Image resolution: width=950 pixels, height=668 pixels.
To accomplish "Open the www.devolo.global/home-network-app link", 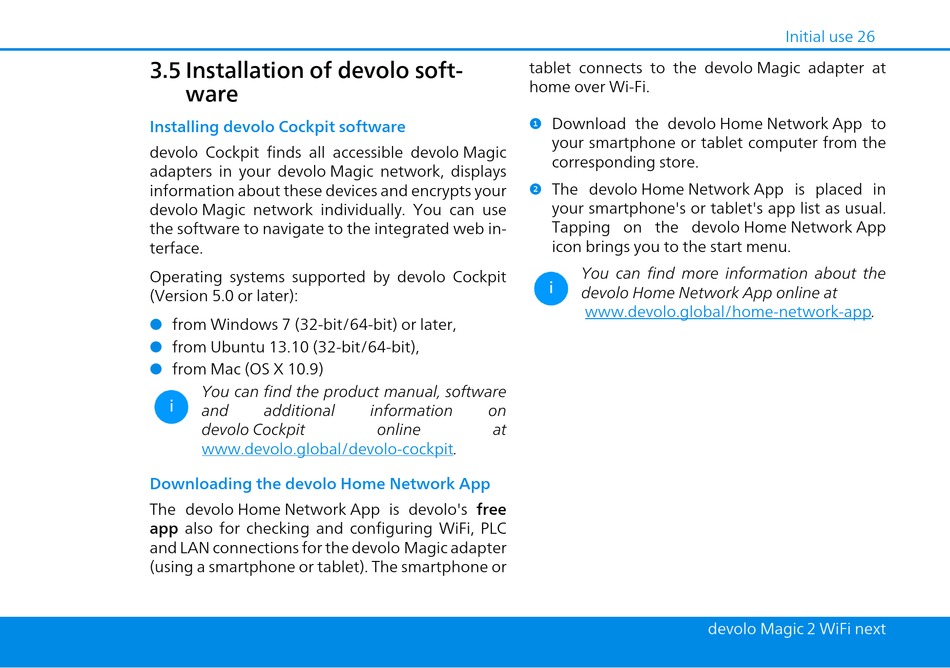I will point(728,312).
